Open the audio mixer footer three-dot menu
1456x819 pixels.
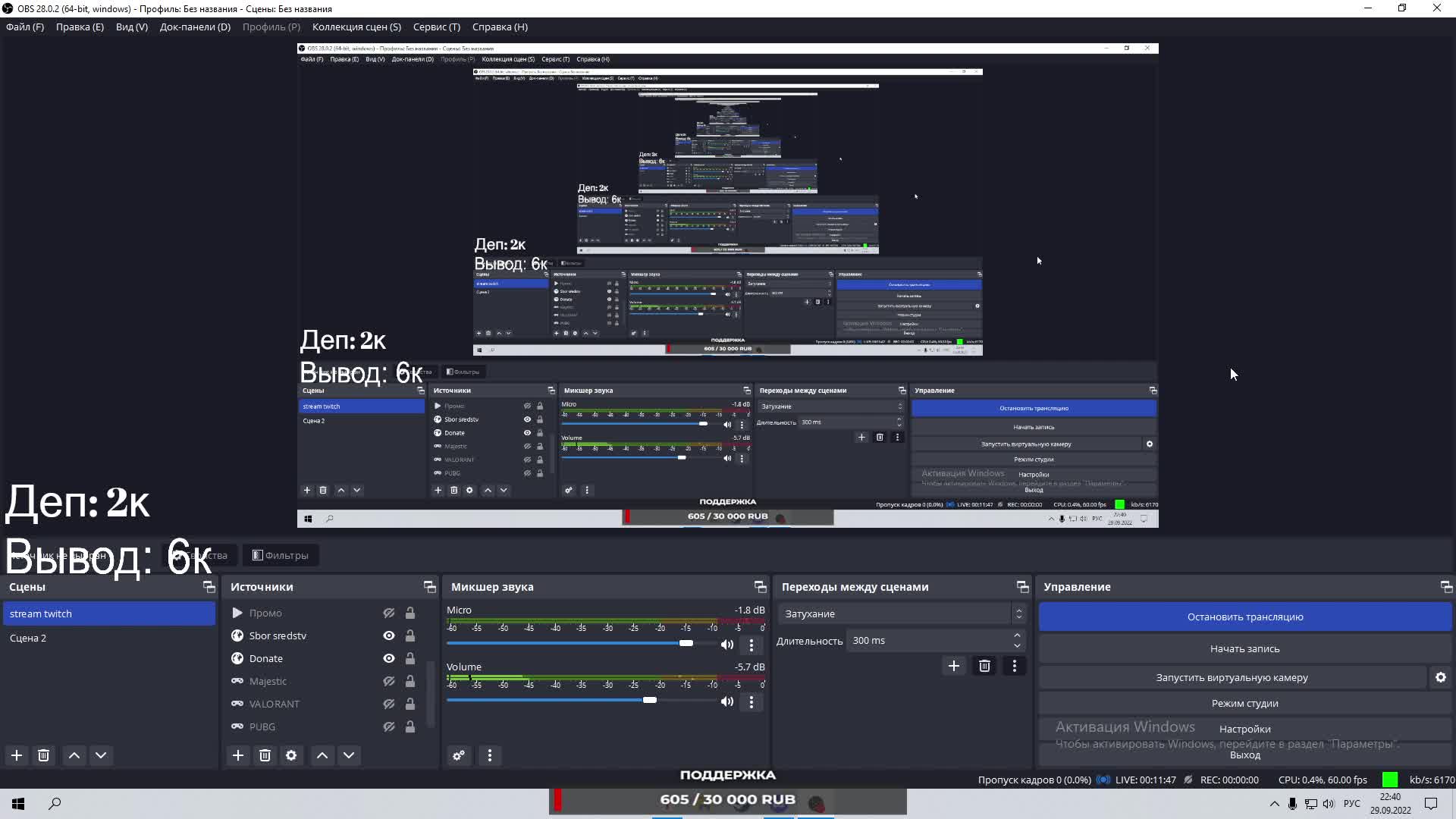click(x=490, y=755)
